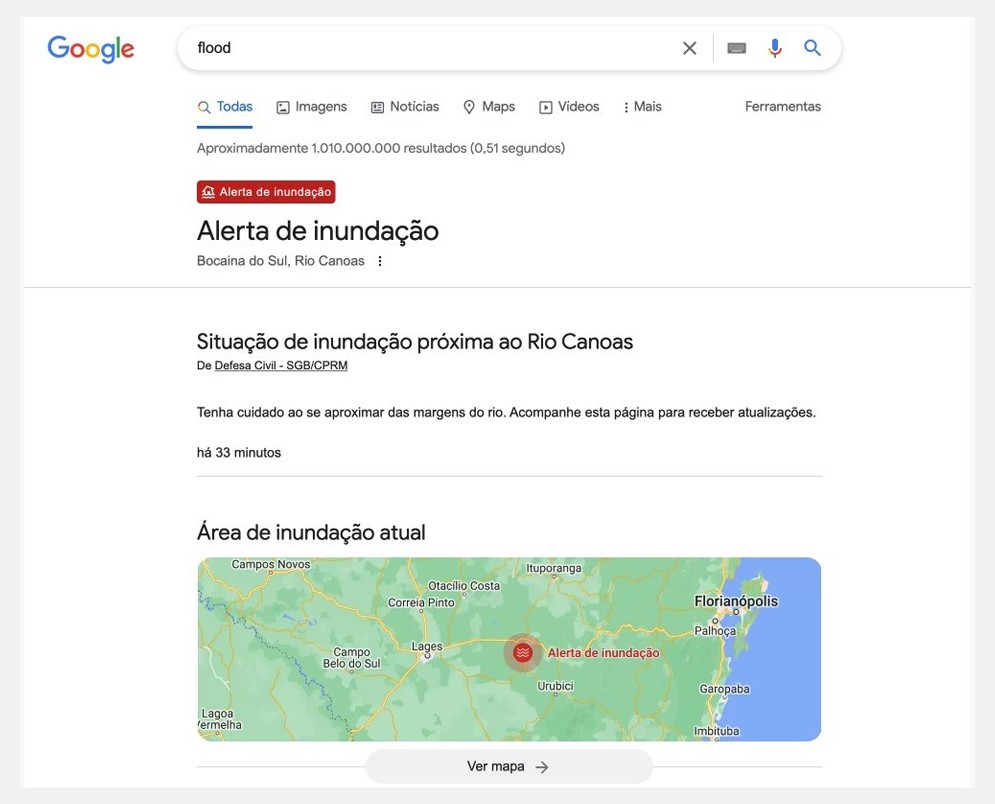Open the on-screen keyboard icon

tap(736, 48)
